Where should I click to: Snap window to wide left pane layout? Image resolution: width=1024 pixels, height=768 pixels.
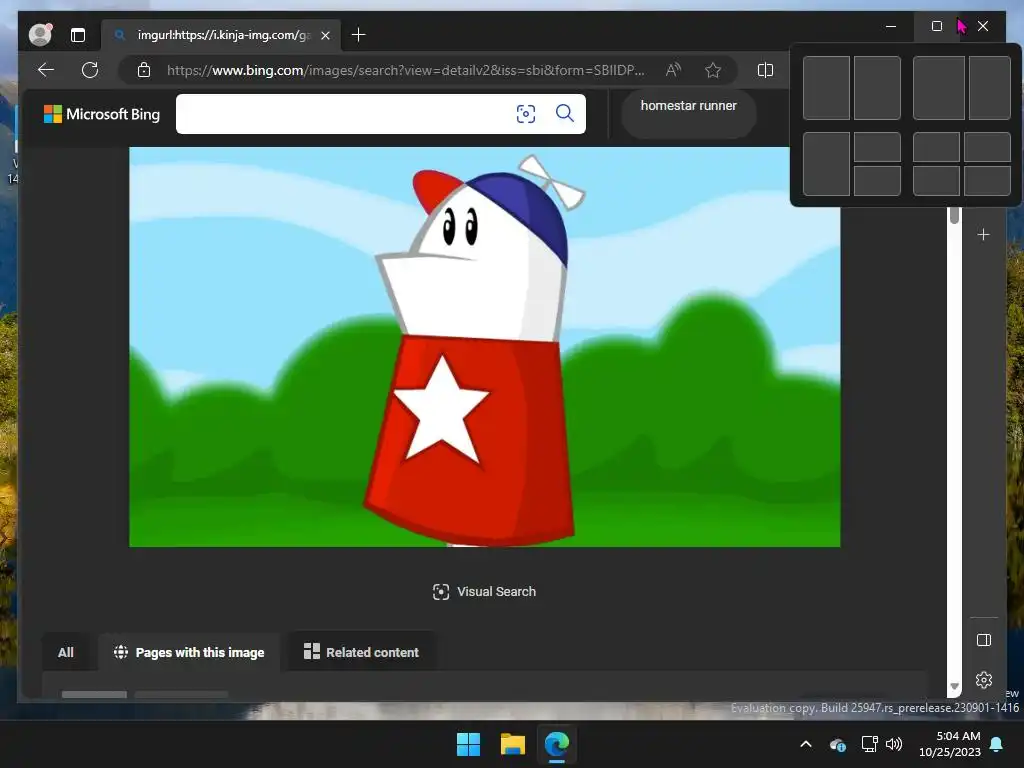pyautogui.click(x=938, y=88)
